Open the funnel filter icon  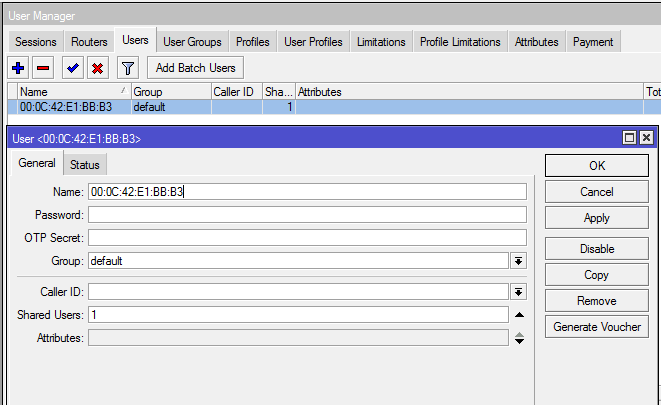tap(127, 68)
